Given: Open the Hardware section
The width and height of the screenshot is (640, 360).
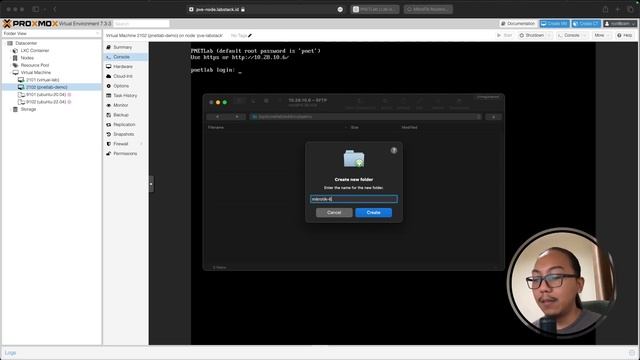Looking at the screenshot, I should (122, 66).
